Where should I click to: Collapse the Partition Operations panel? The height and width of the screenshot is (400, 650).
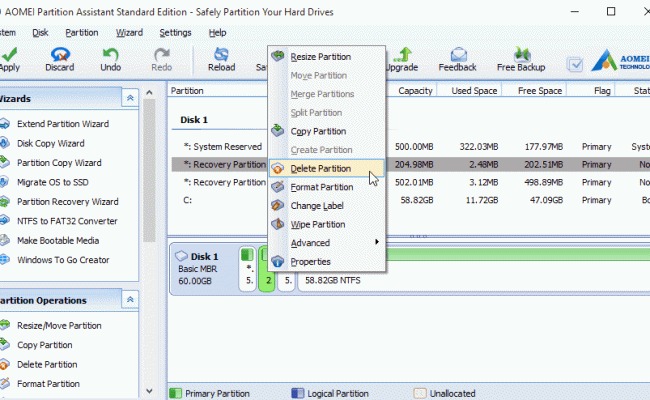[x=130, y=300]
